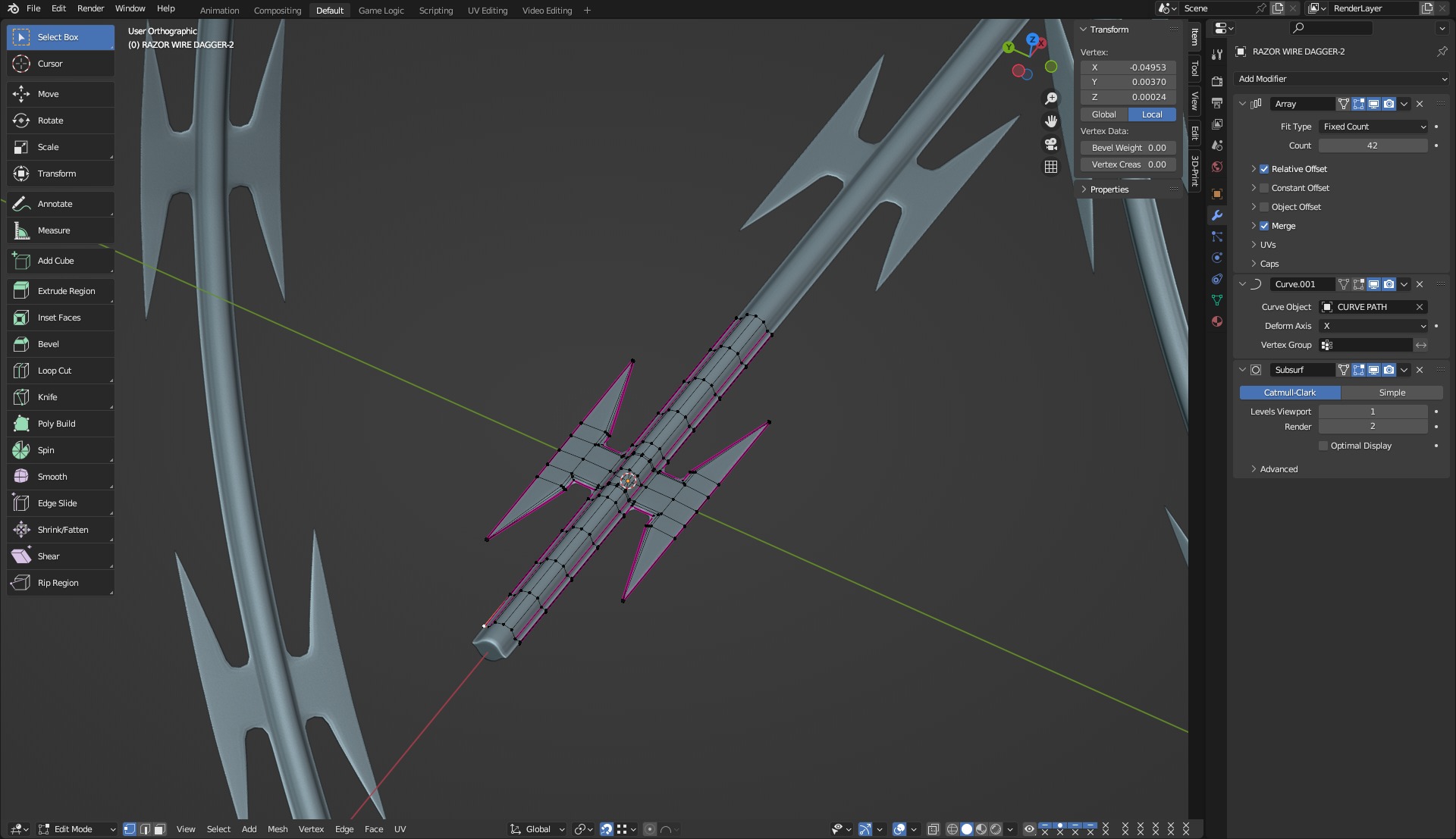Expand Properties section in sidebar

[x=1109, y=189]
